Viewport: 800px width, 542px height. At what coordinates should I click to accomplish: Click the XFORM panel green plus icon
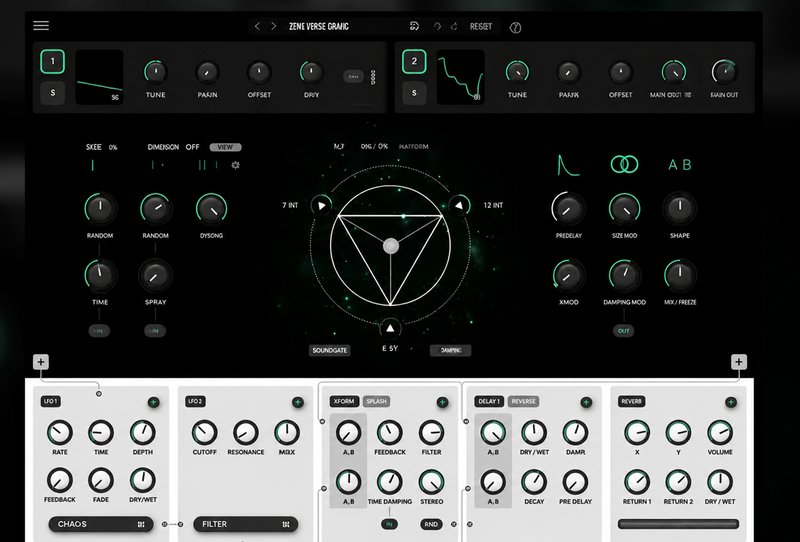pos(442,402)
